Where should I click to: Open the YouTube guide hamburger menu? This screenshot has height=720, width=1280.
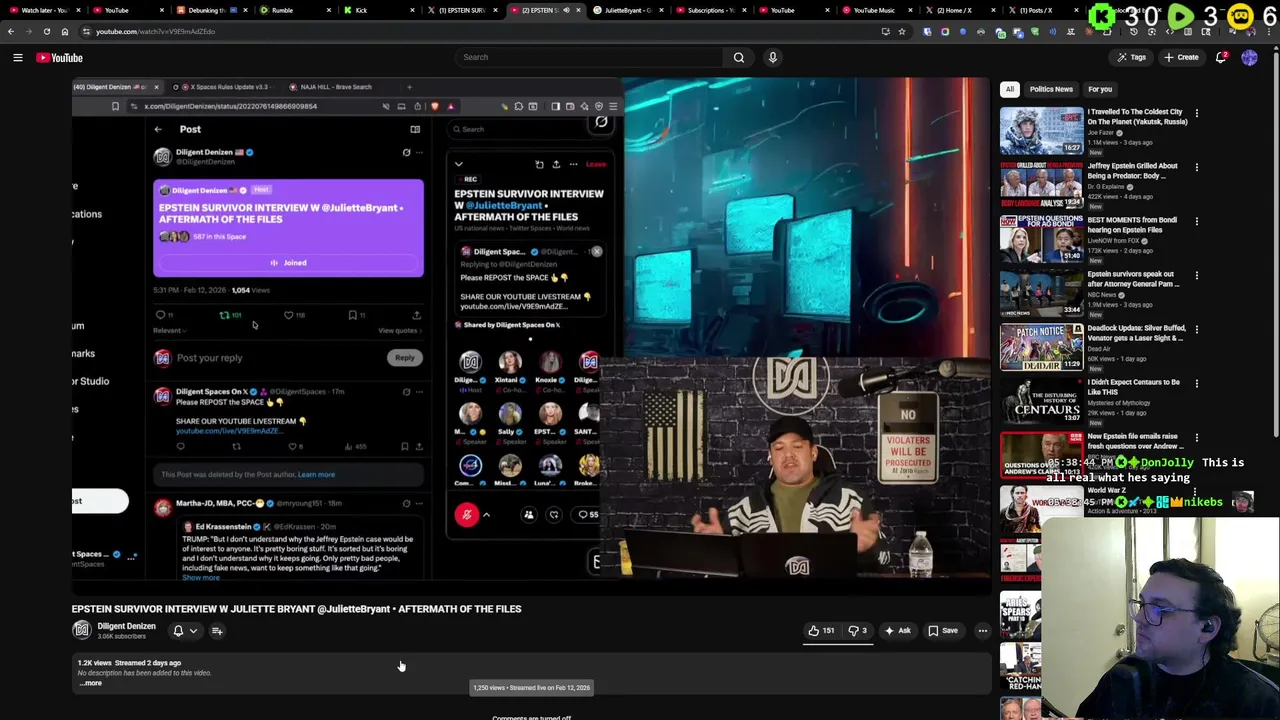18,57
